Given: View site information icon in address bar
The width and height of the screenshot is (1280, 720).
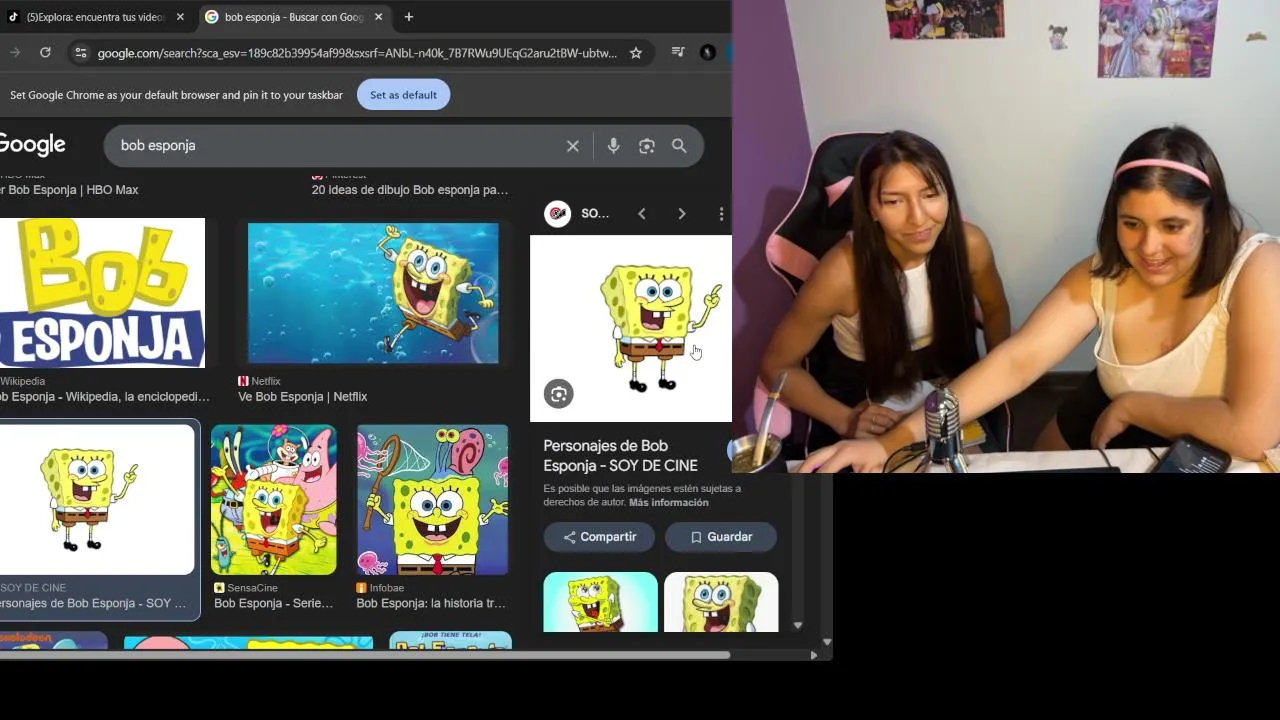Looking at the screenshot, I should coord(81,53).
